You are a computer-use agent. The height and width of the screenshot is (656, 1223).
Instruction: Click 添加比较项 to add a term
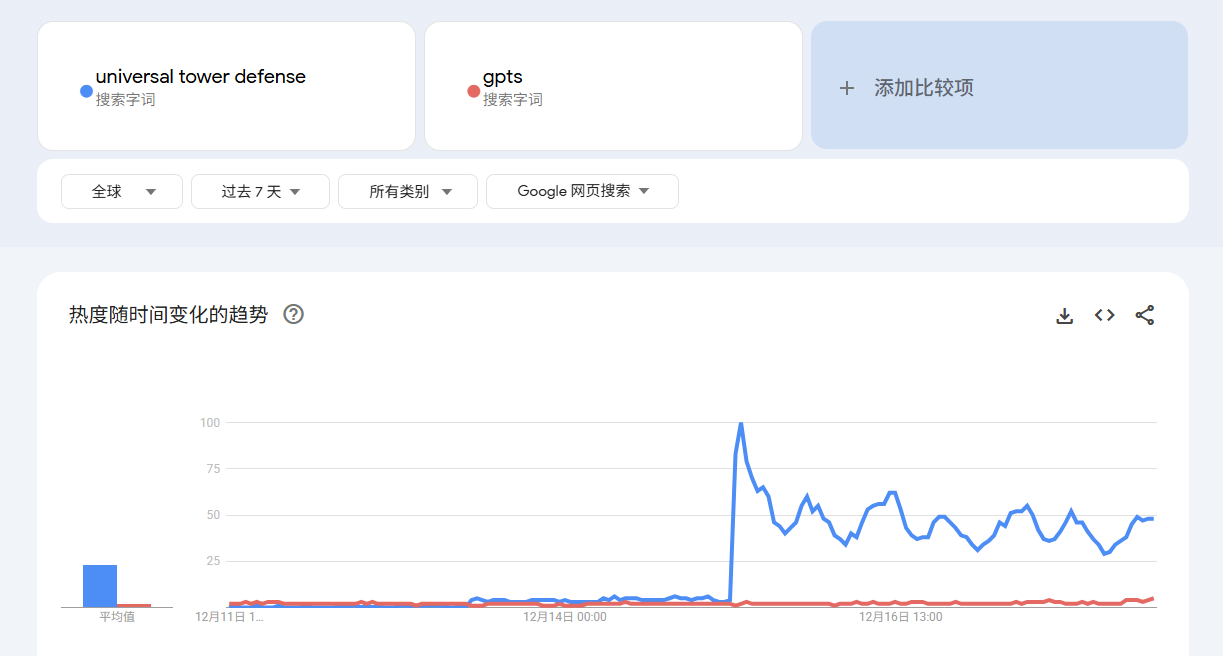tap(923, 88)
